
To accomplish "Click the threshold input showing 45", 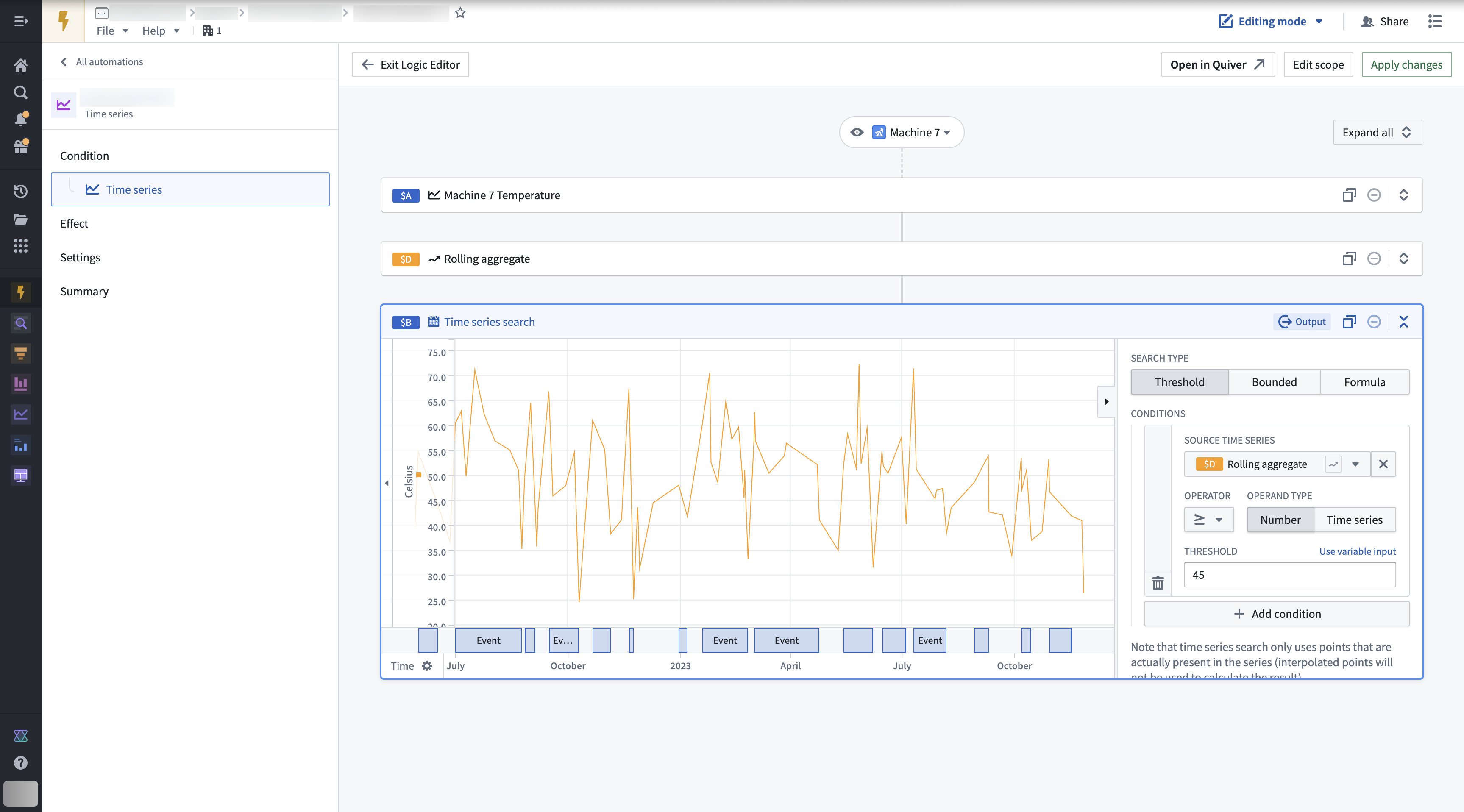I will click(x=1289, y=575).
